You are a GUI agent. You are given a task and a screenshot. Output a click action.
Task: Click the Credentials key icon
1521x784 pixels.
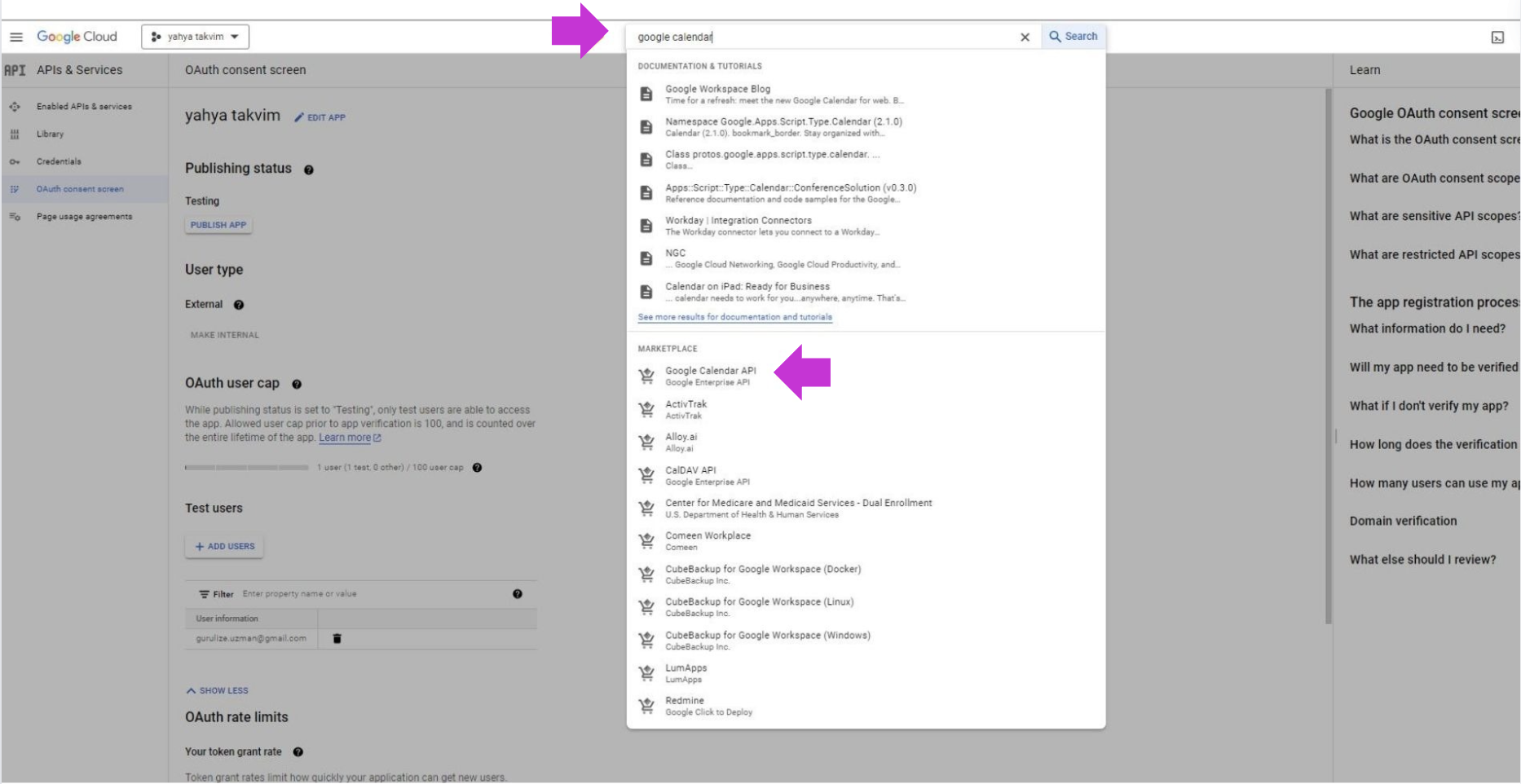[15, 161]
